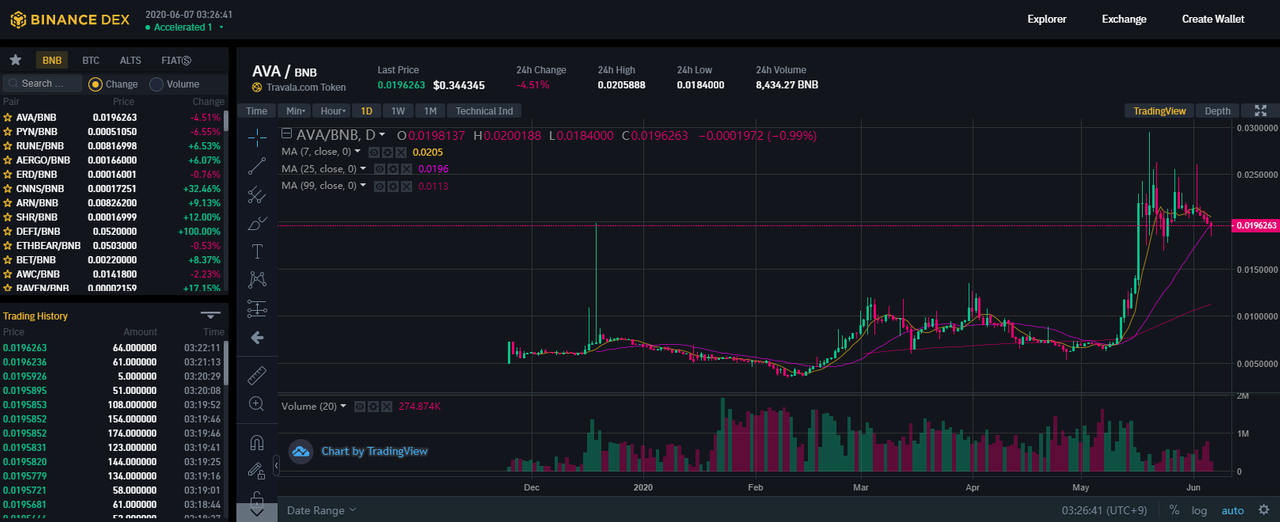This screenshot has height=522, width=1280.
Task: Select the ruler measure tool
Action: click(x=257, y=375)
